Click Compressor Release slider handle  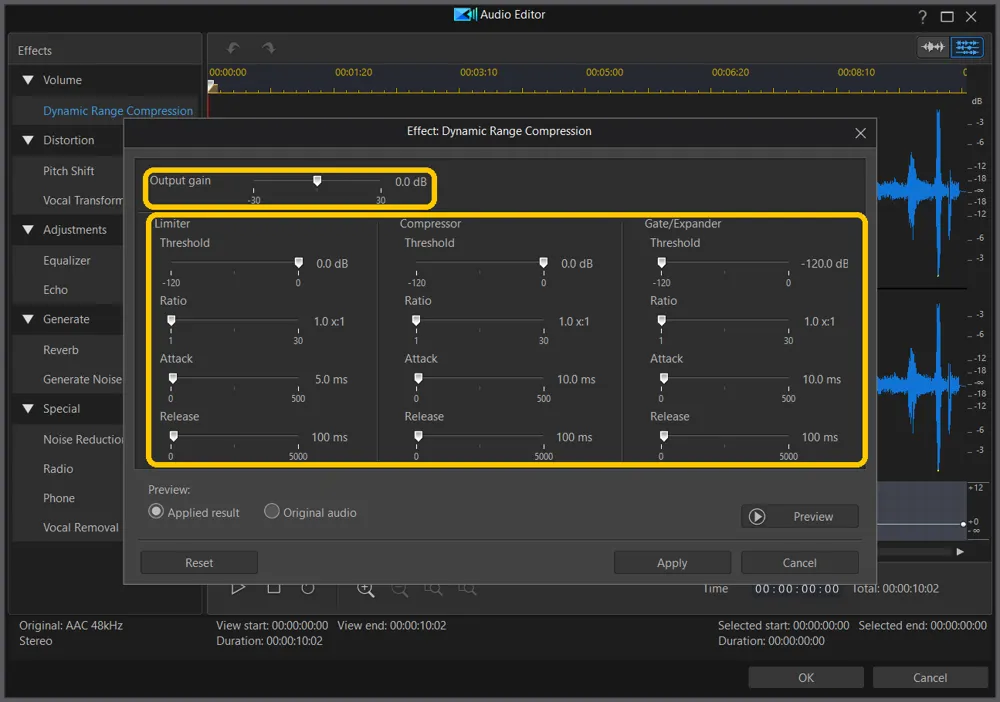(x=418, y=436)
